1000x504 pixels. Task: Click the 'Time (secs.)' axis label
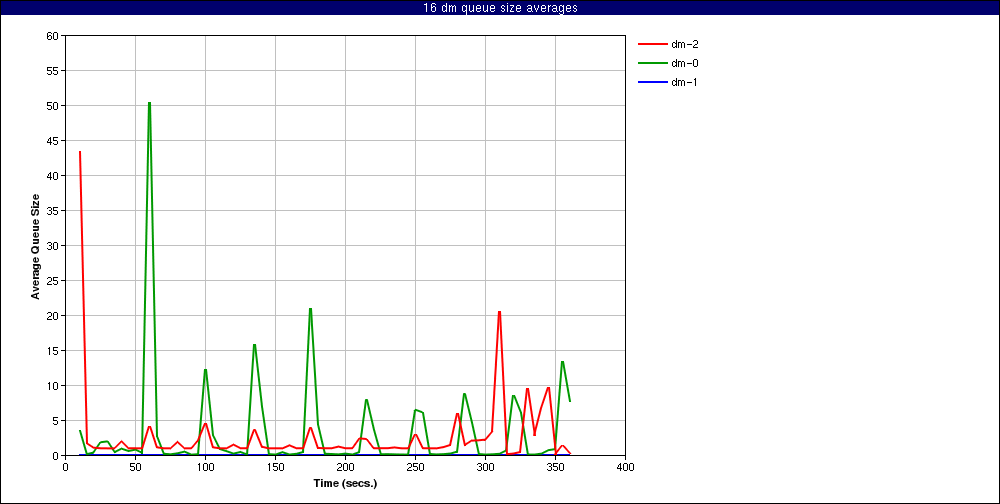pos(345,484)
